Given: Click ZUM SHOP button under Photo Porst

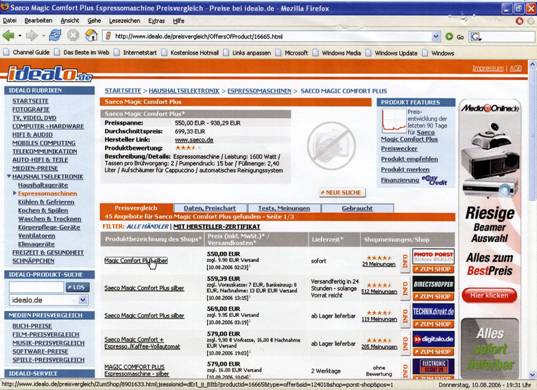Looking at the screenshot, I should (434, 269).
